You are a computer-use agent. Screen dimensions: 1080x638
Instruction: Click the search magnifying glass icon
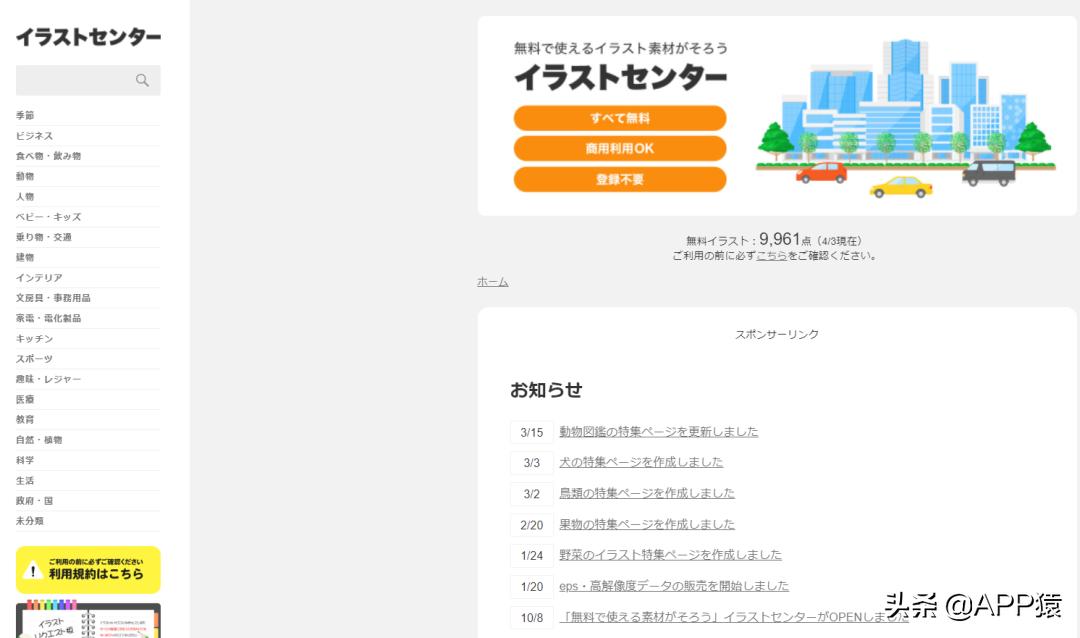144,80
